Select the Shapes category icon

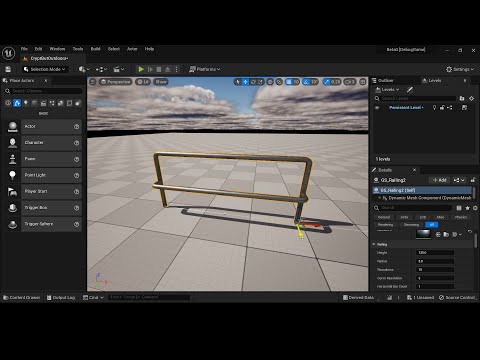pyautogui.click(x=34, y=103)
